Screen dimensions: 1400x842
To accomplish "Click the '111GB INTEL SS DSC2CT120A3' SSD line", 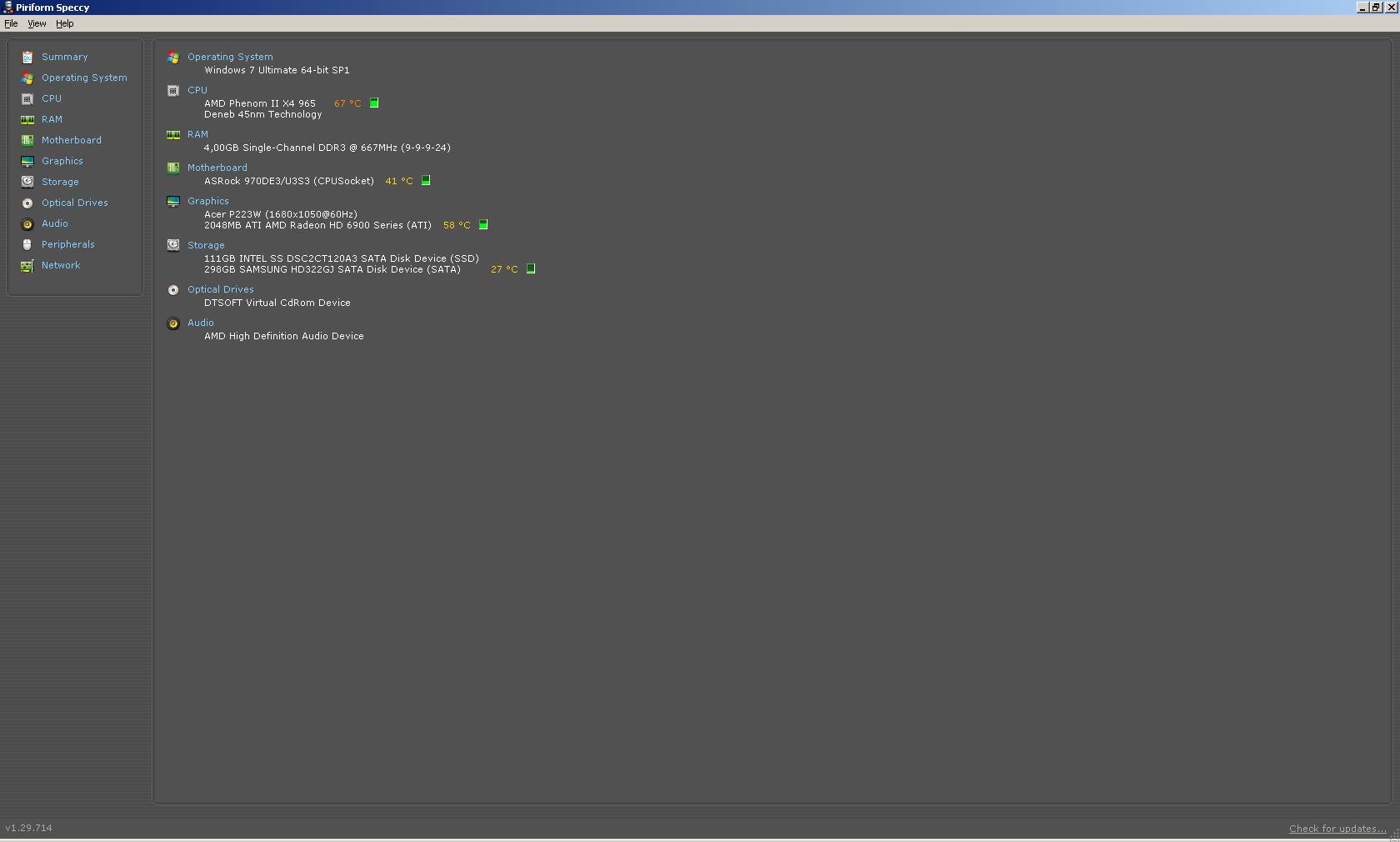I will (342, 259).
